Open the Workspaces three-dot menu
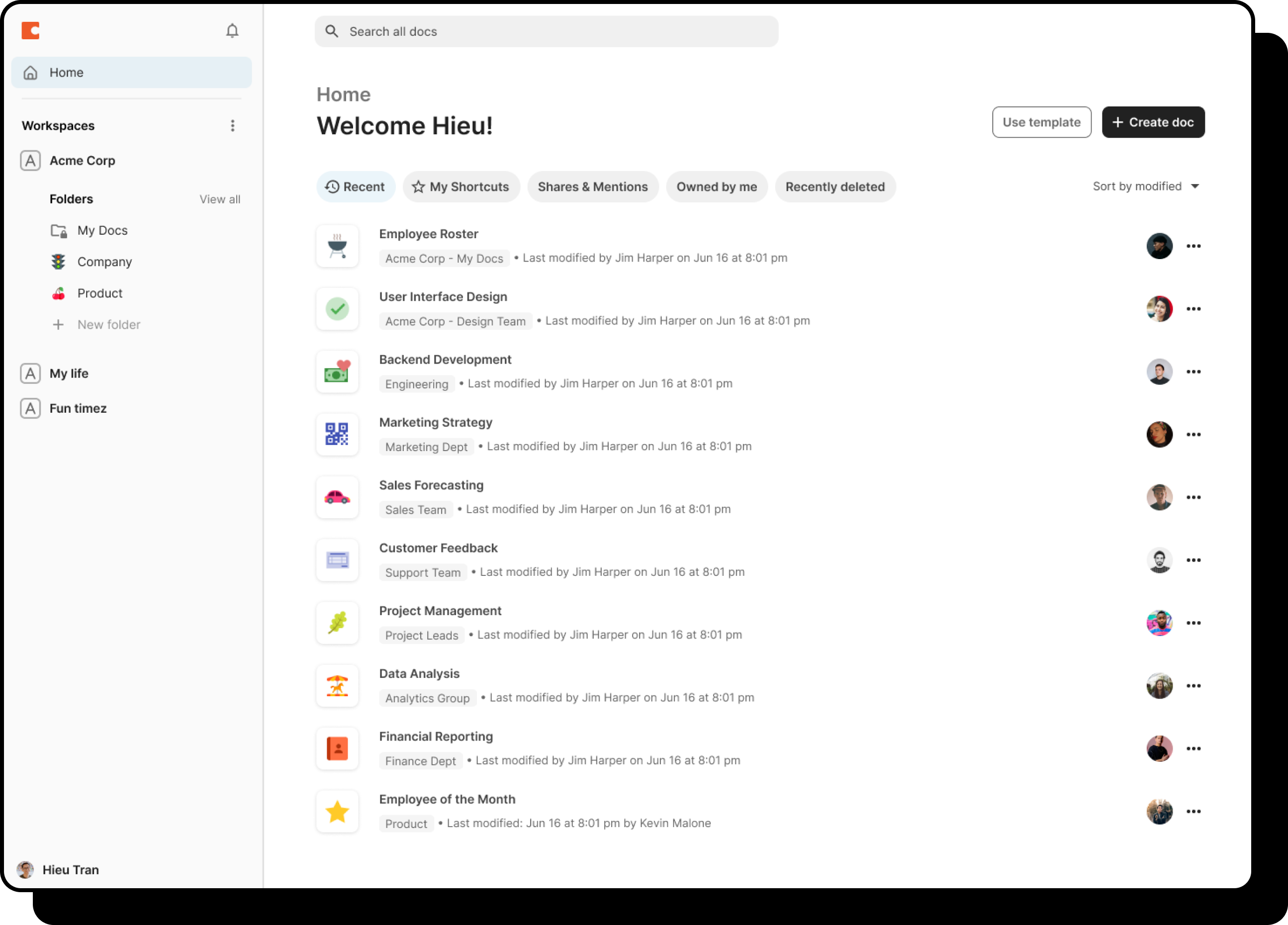The width and height of the screenshot is (1288, 925). (232, 125)
